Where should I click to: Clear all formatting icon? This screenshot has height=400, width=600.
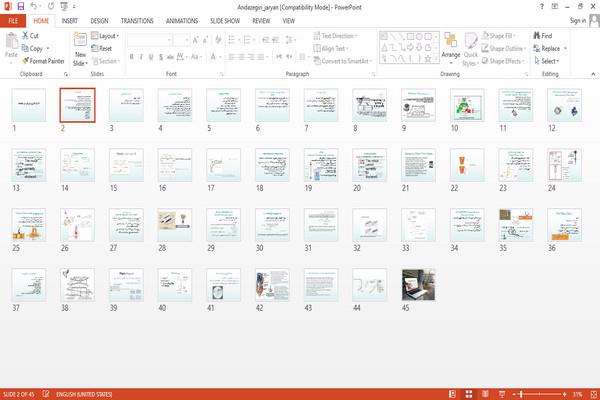point(218,40)
